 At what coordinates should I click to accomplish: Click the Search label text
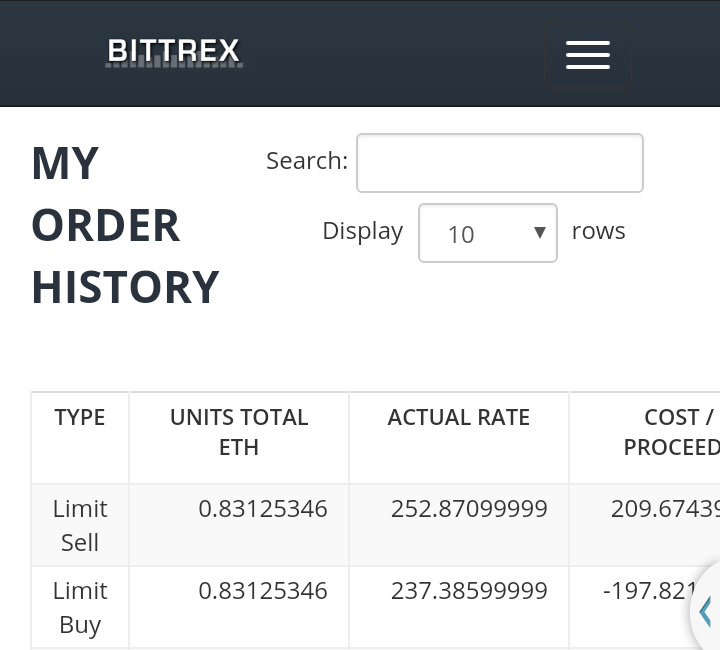tap(306, 161)
